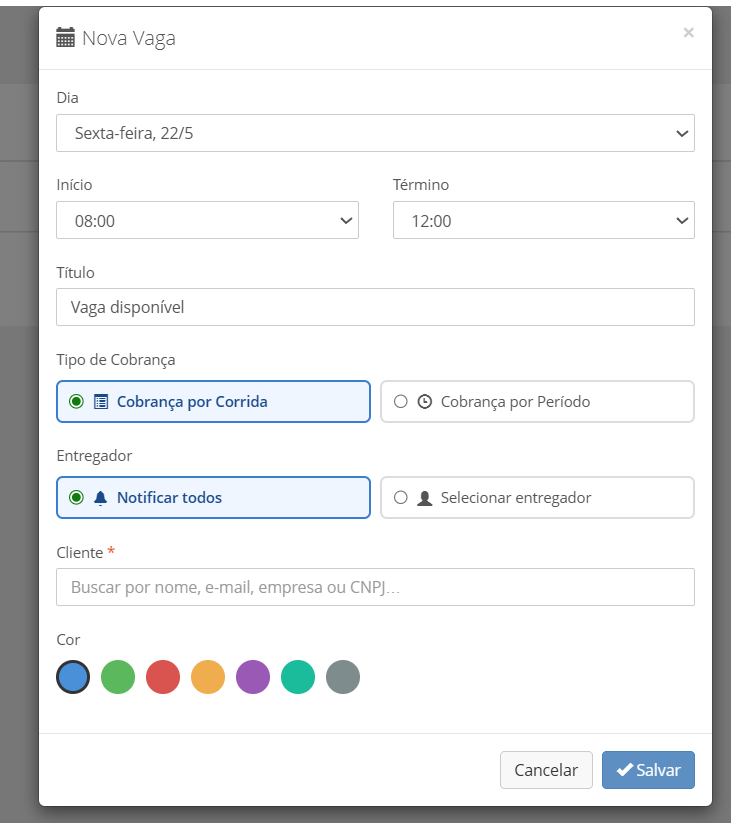This screenshot has height=823, width=731.
Task: Select the Selecionar entregador radio button
Action: [x=400, y=498]
